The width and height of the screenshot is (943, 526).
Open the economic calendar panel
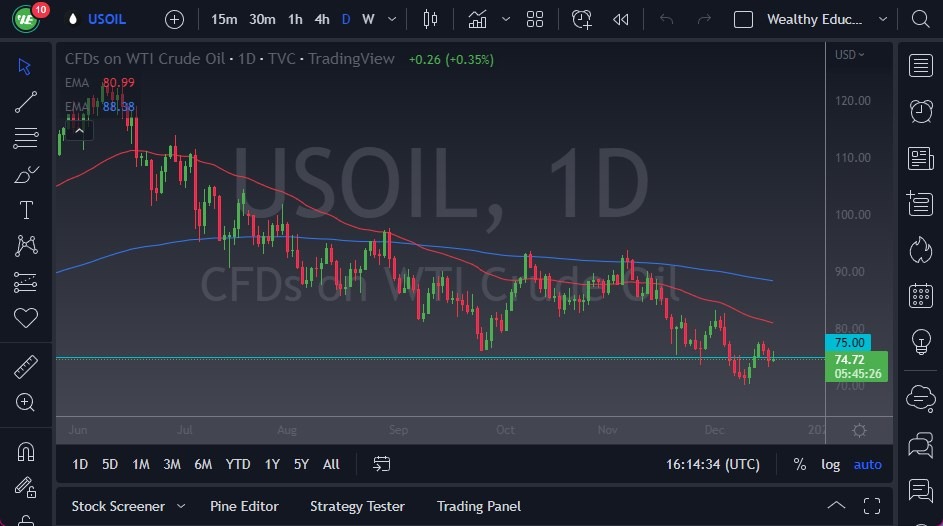921,296
